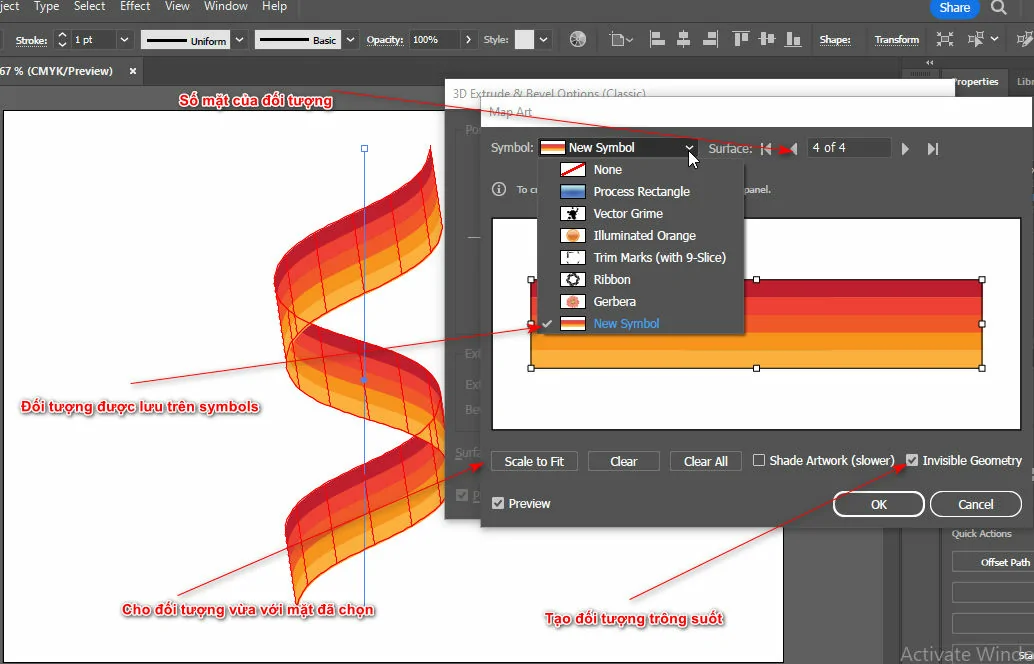Close the CMYK/Preview document tab
This screenshot has width=1034, height=664.
click(133, 71)
